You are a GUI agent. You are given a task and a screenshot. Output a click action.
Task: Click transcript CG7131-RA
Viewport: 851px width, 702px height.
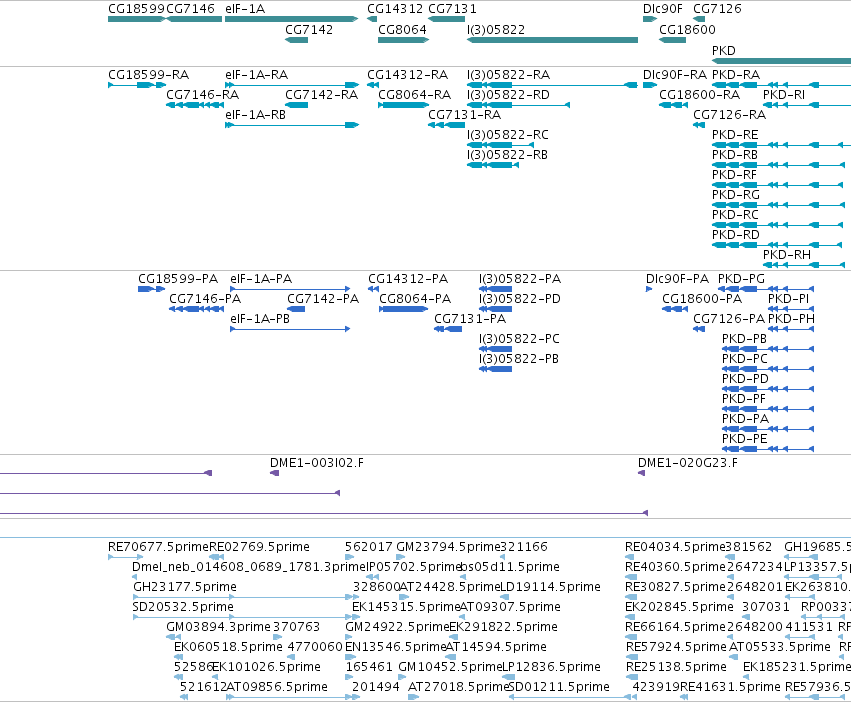pyautogui.click(x=465, y=115)
